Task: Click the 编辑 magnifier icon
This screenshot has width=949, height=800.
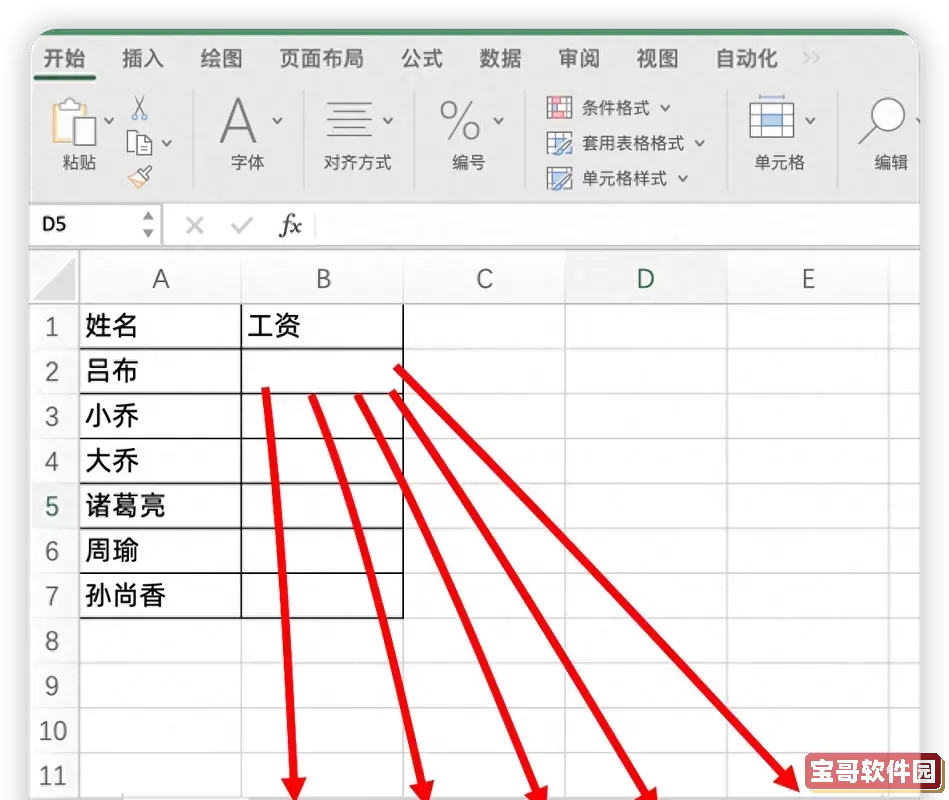Action: (882, 121)
